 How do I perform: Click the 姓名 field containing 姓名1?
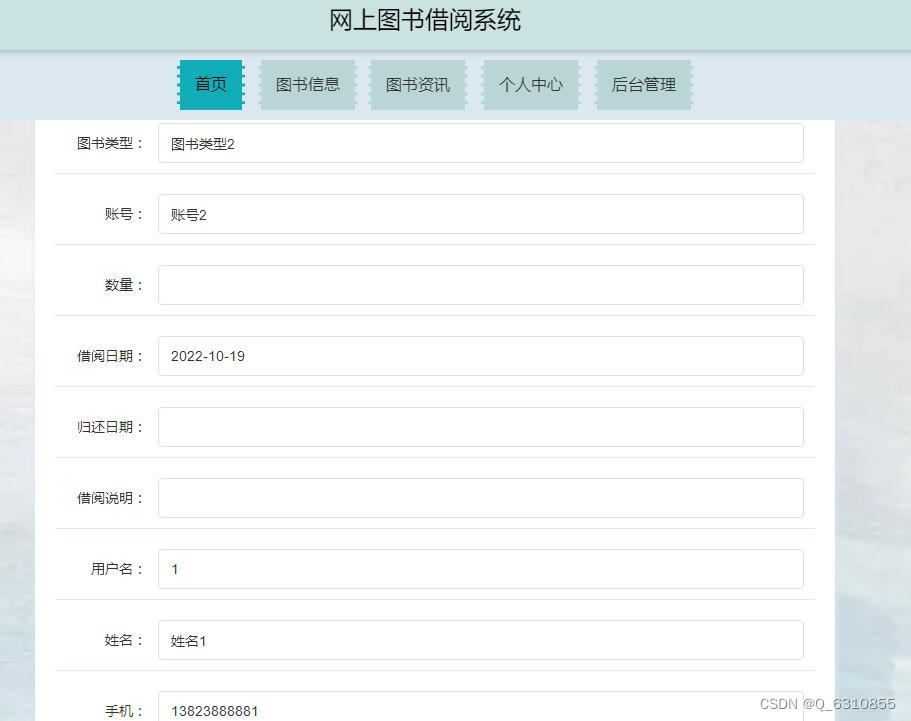click(480, 640)
